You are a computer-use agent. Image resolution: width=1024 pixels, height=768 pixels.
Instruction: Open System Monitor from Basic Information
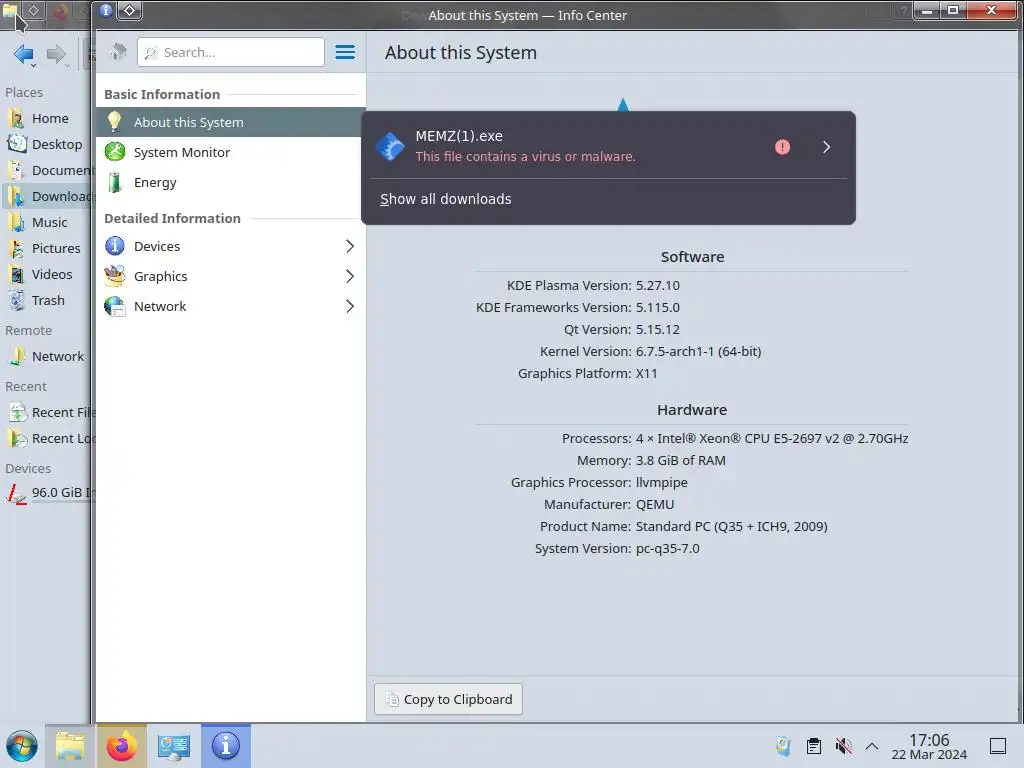pos(231,152)
